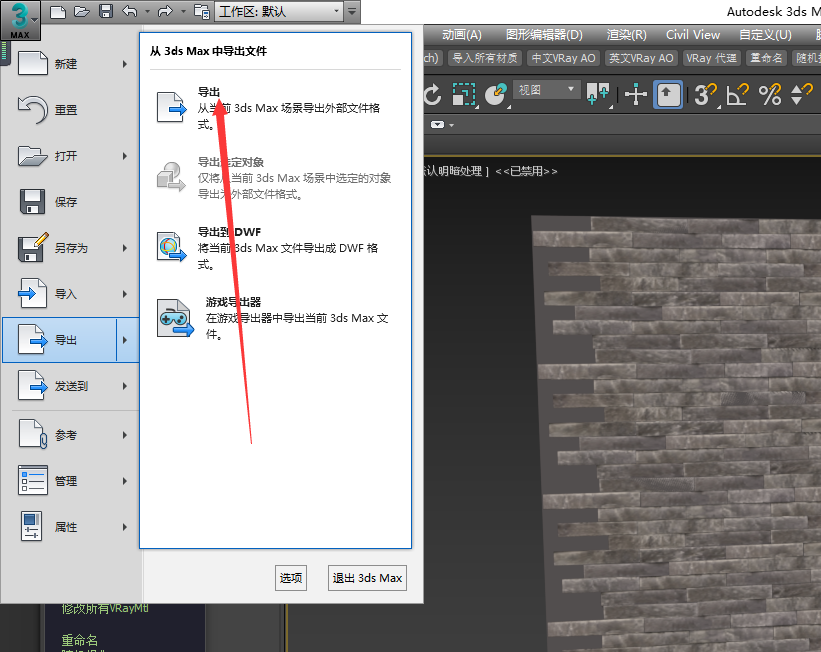
Task: Select the Select and Place tool
Action: click(x=496, y=95)
